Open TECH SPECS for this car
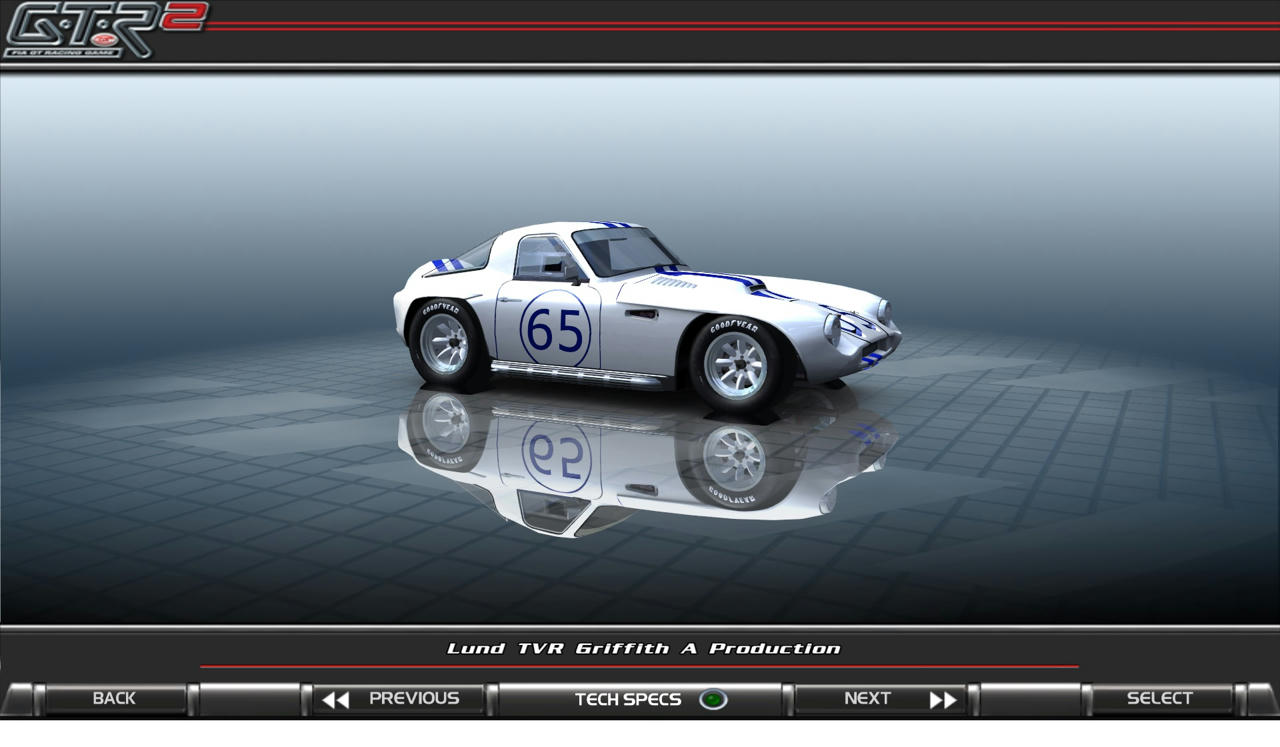 [x=641, y=699]
